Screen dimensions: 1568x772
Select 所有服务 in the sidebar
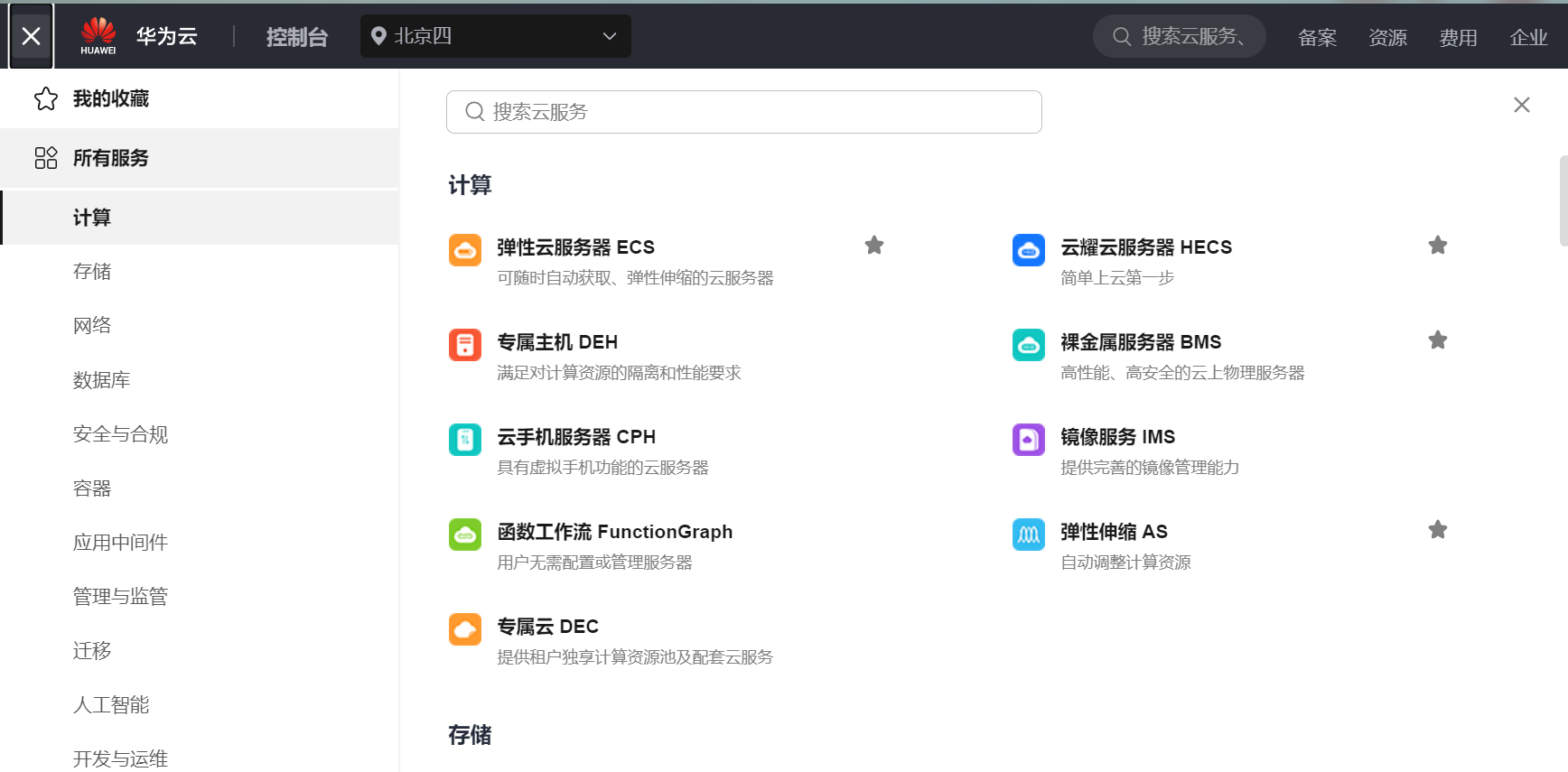[200, 158]
